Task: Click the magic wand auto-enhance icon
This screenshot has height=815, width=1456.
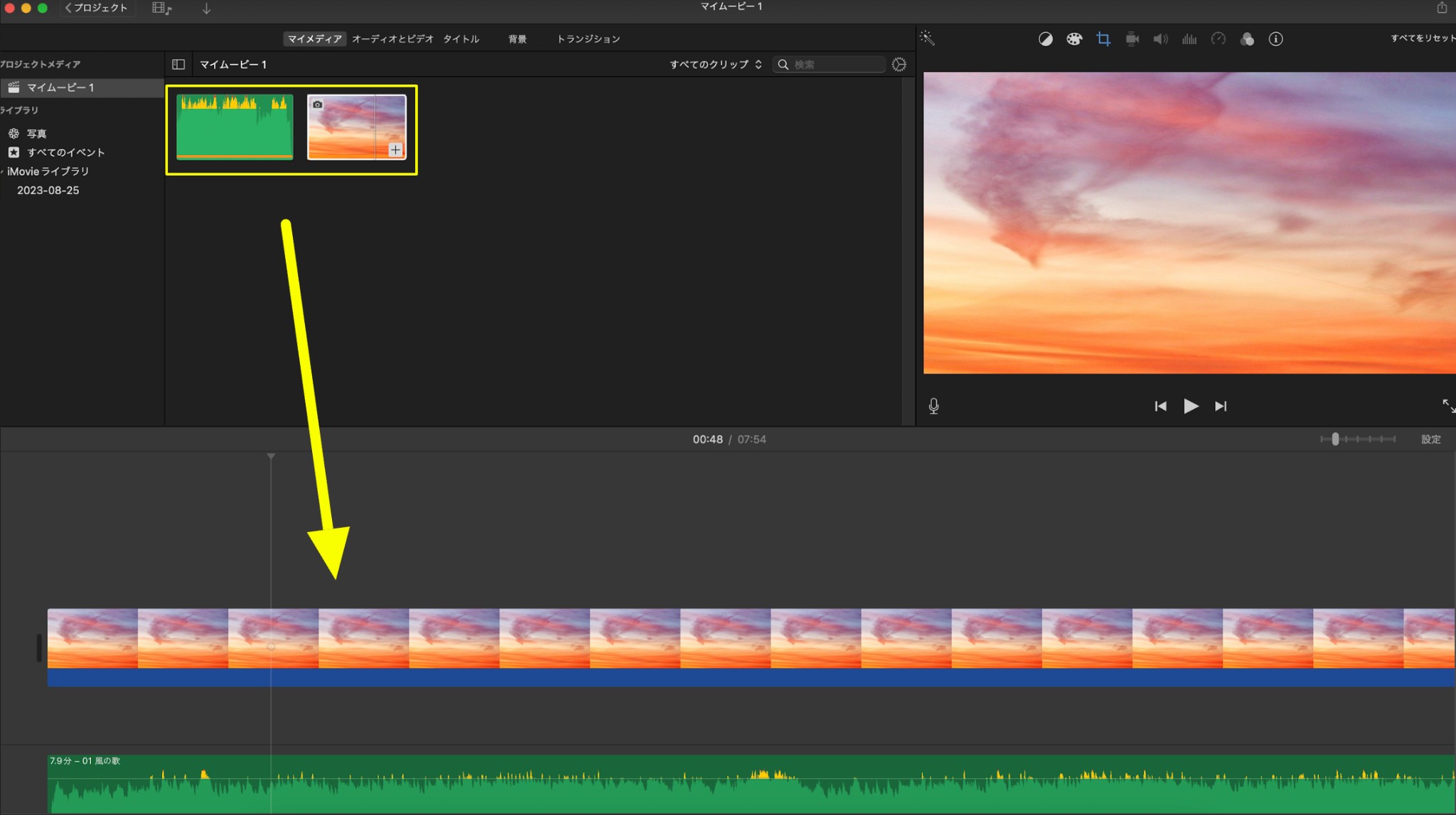Action: coord(927,38)
